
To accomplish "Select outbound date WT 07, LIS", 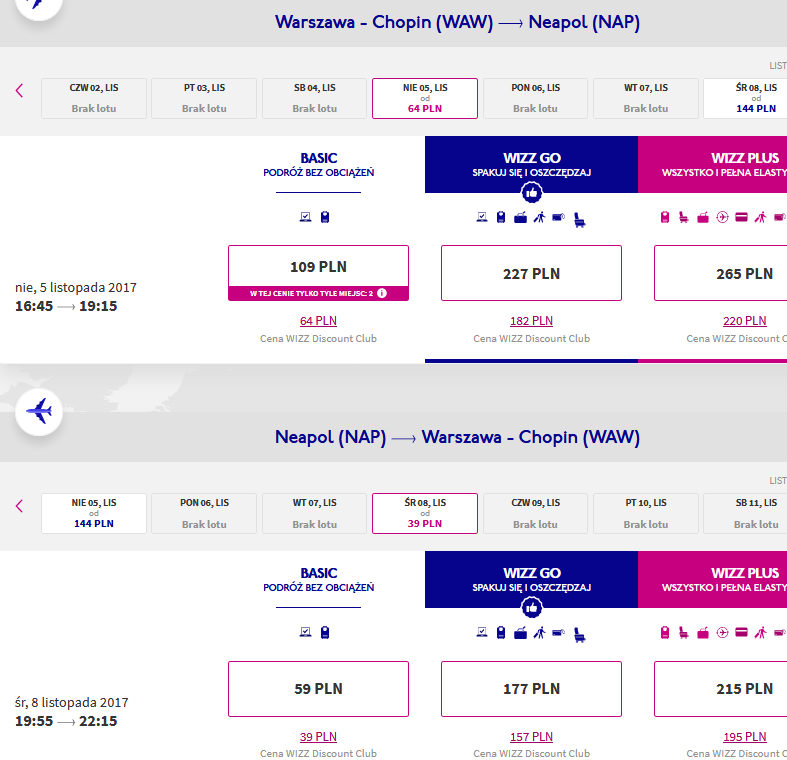I will [646, 98].
